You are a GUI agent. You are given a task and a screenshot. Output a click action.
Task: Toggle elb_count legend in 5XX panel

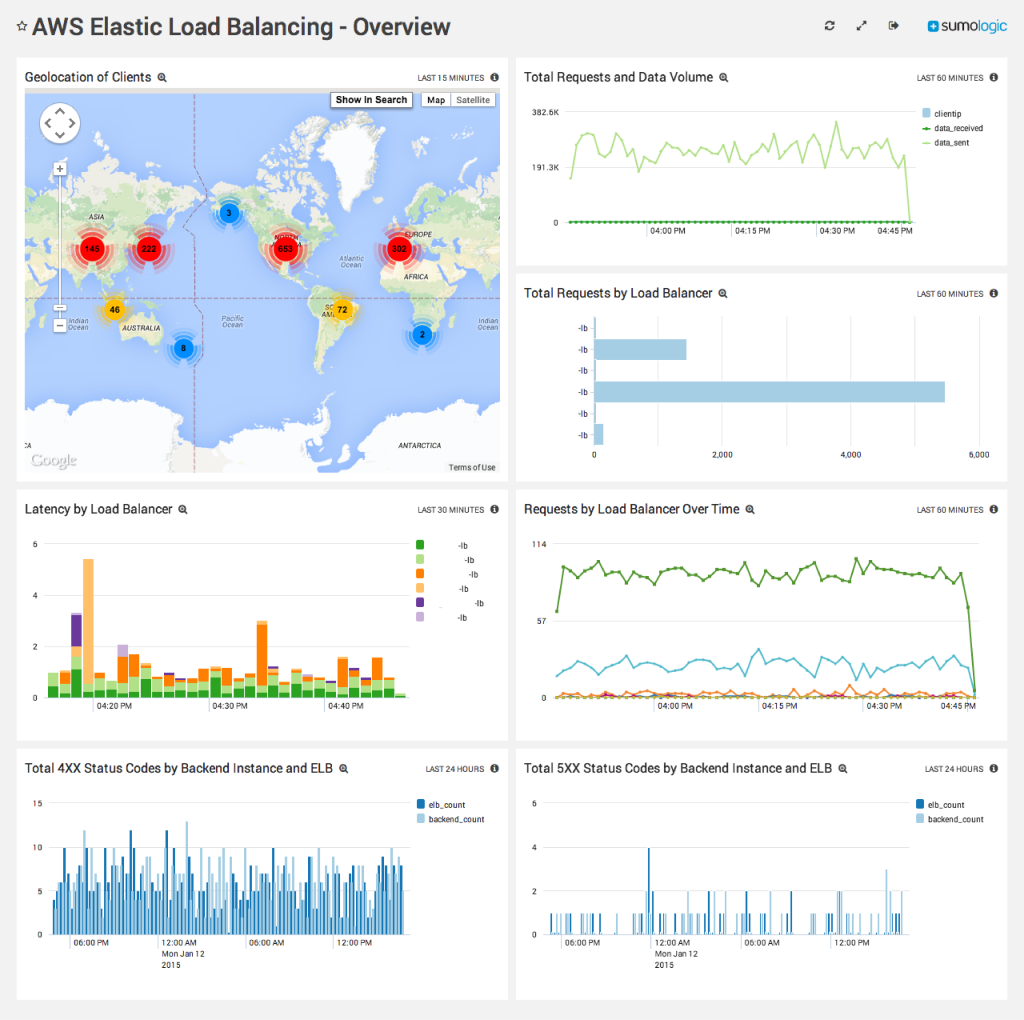pos(940,805)
